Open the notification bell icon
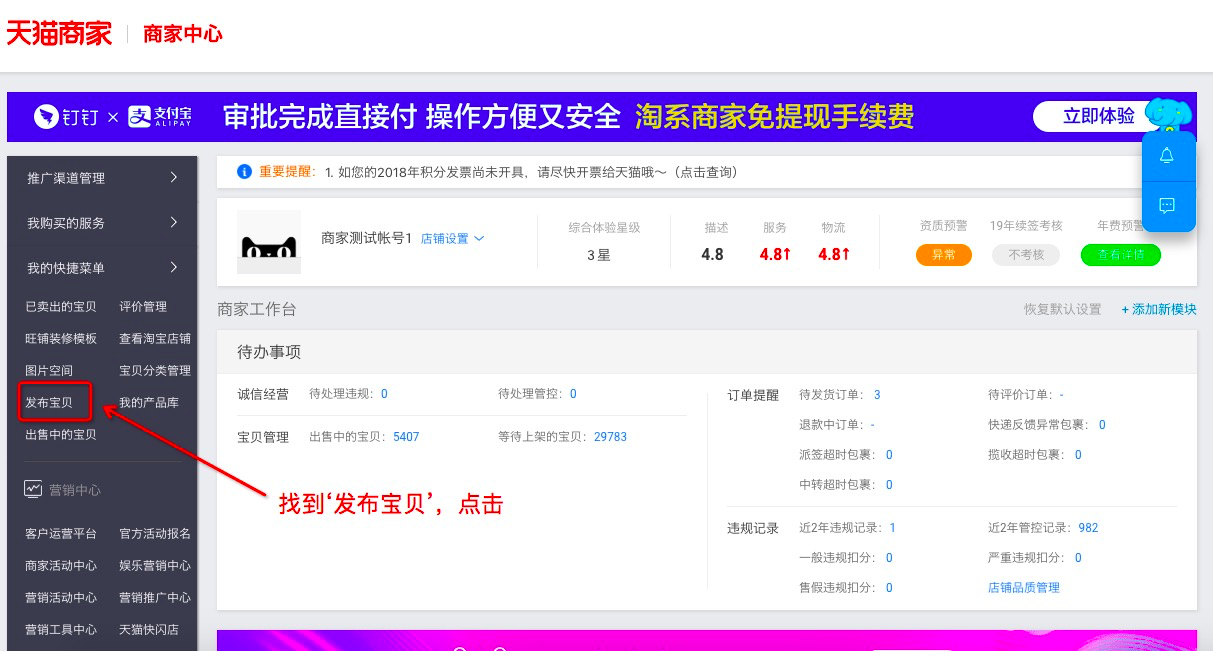 pyautogui.click(x=1167, y=156)
